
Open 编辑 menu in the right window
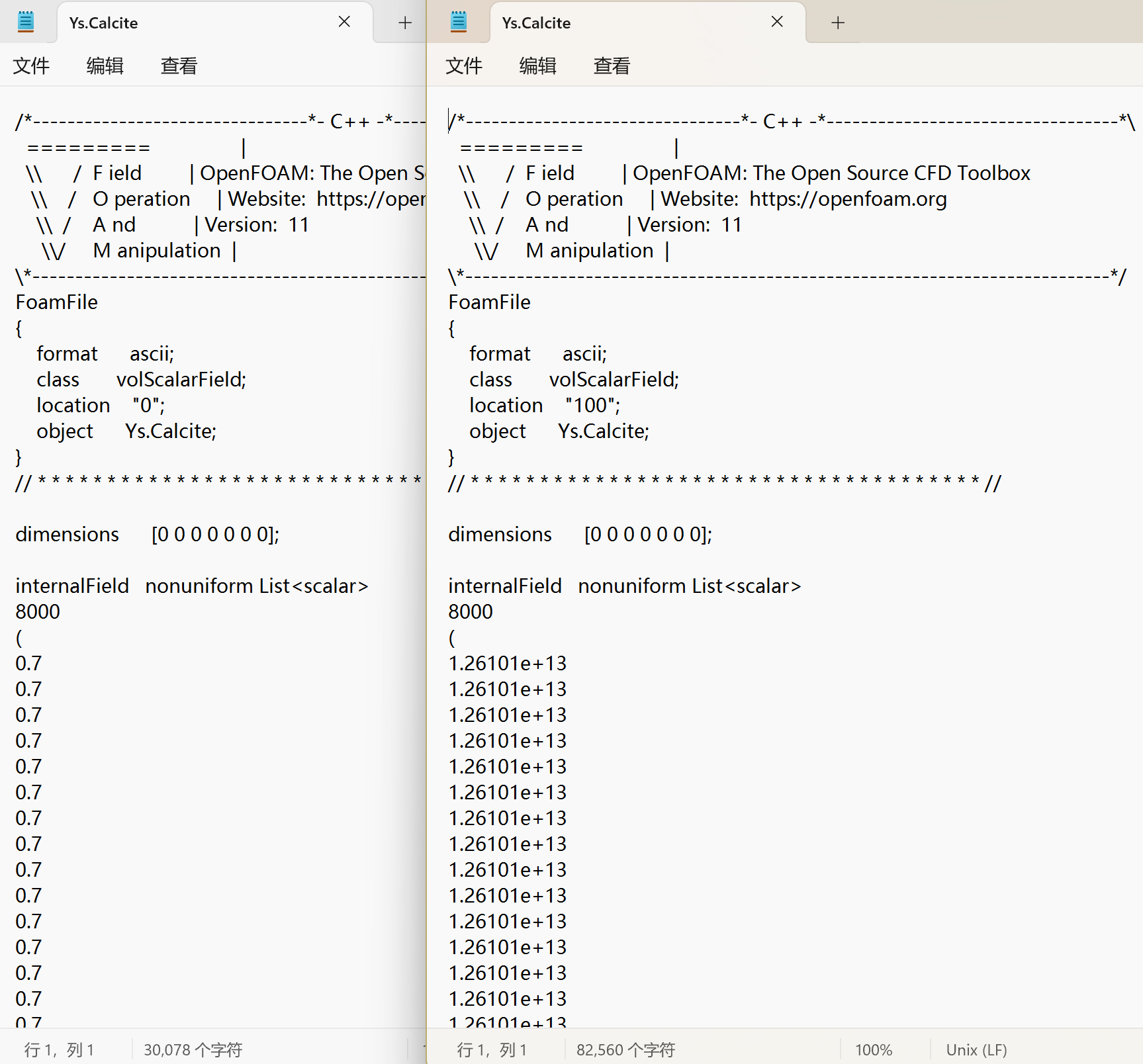coord(537,66)
